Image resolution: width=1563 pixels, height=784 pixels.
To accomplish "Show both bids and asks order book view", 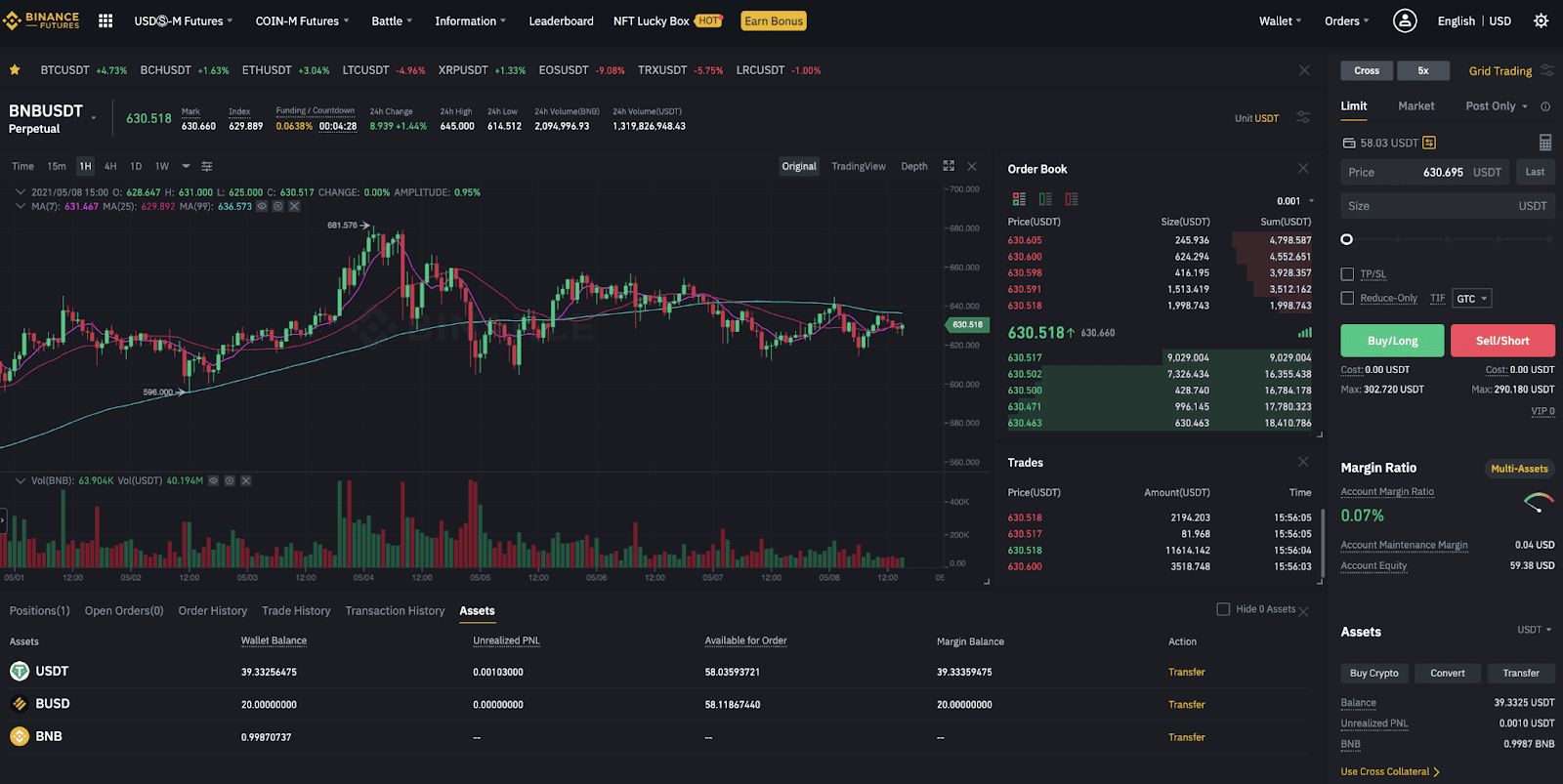I will [1019, 199].
